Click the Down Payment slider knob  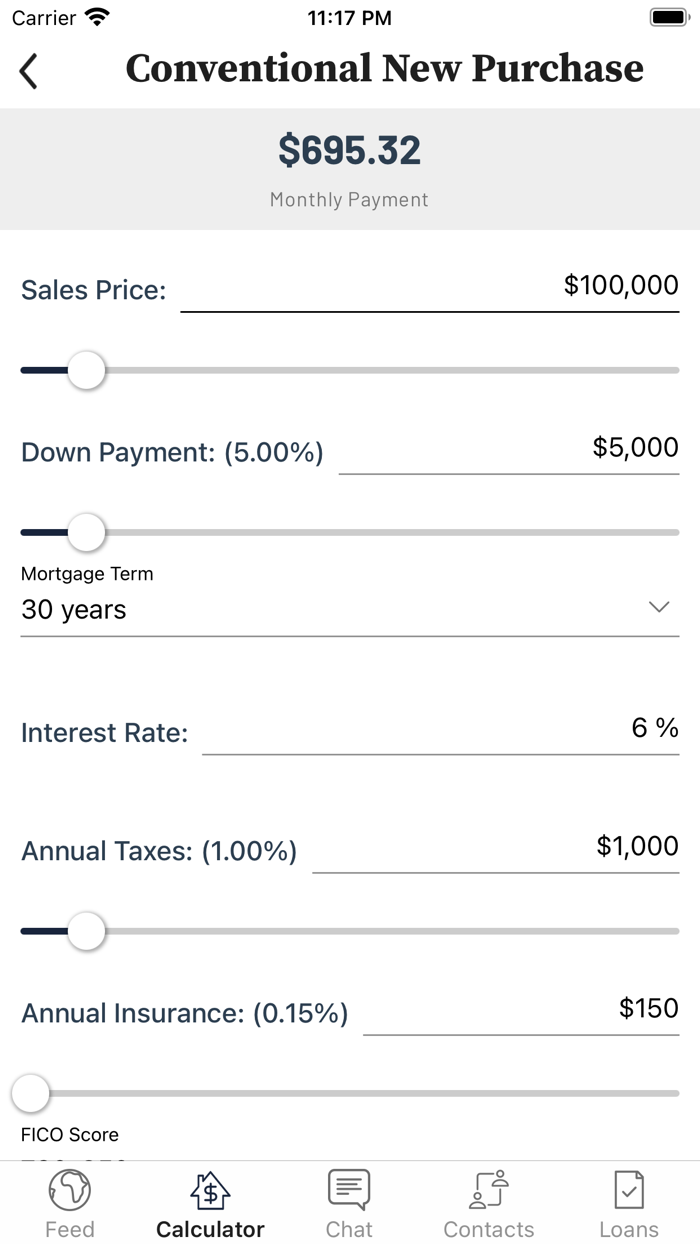[x=84, y=532]
